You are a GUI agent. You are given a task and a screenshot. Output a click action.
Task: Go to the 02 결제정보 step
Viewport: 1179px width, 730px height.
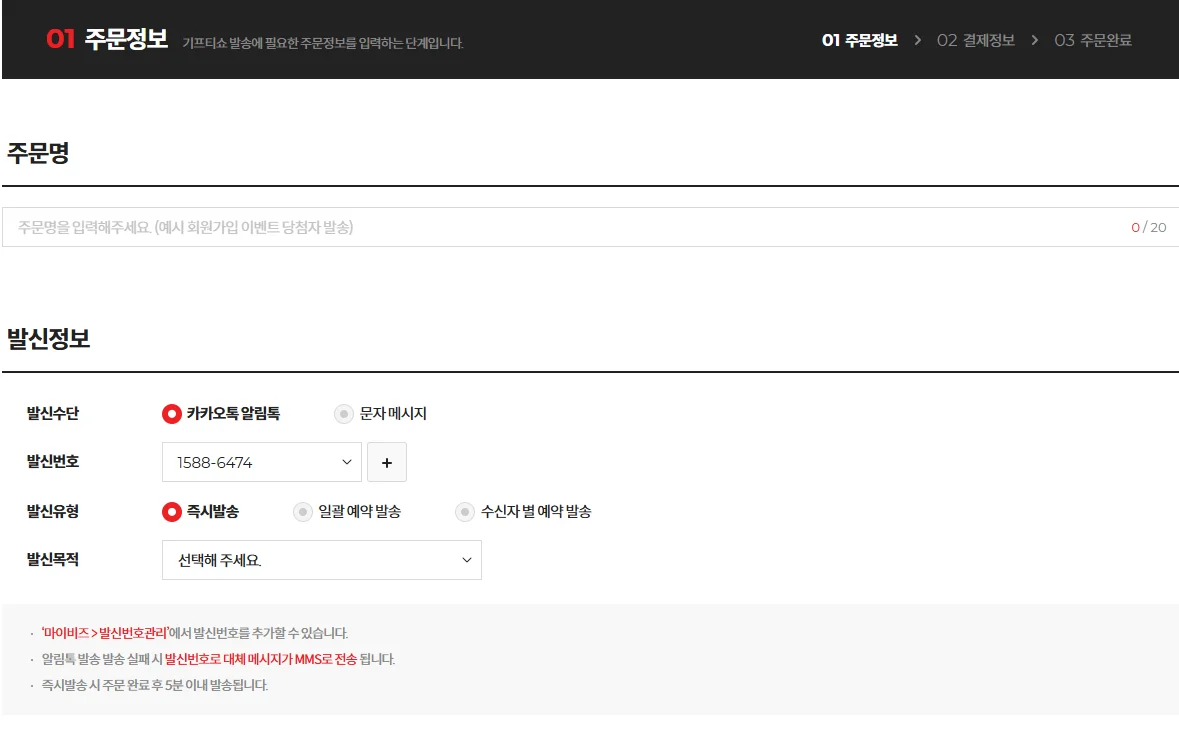click(x=977, y=40)
